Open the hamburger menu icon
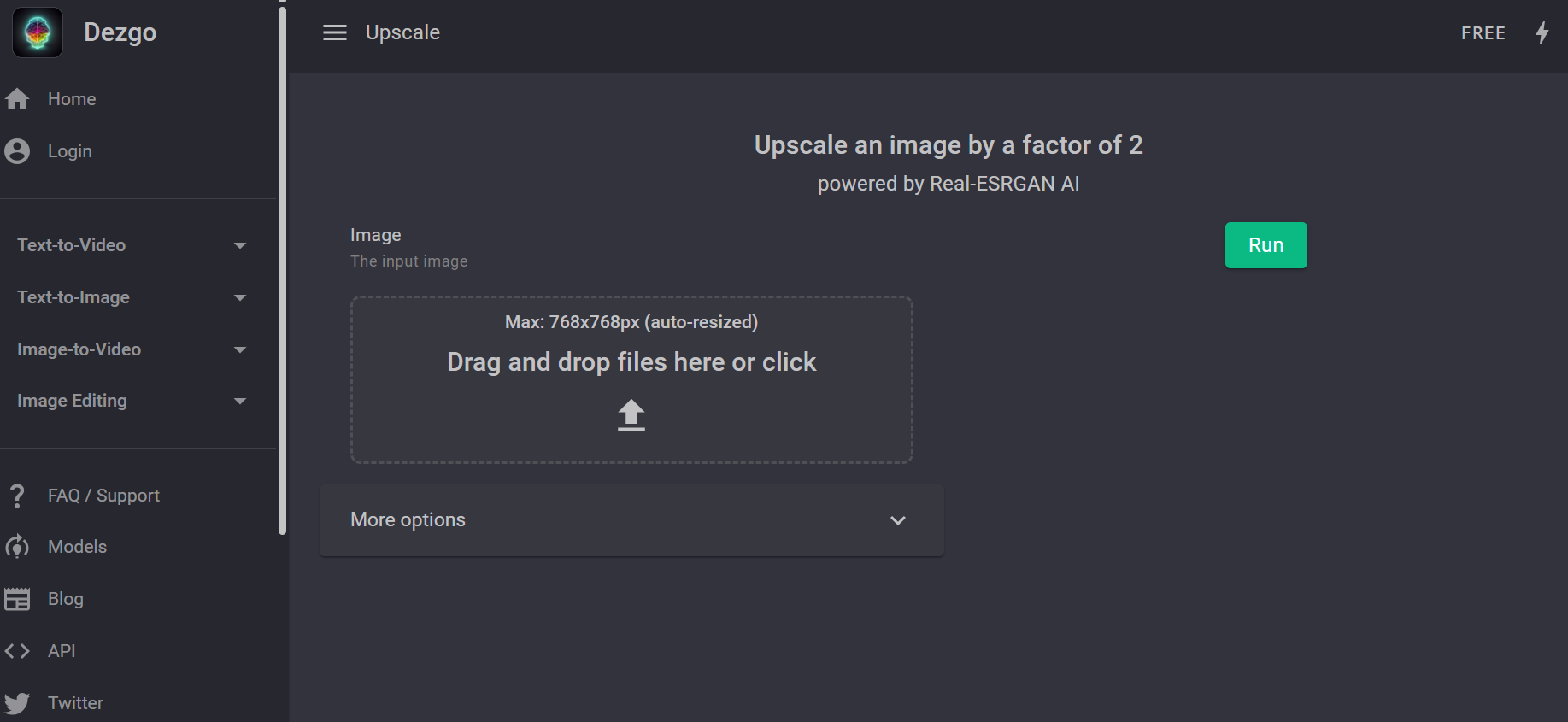 335,32
